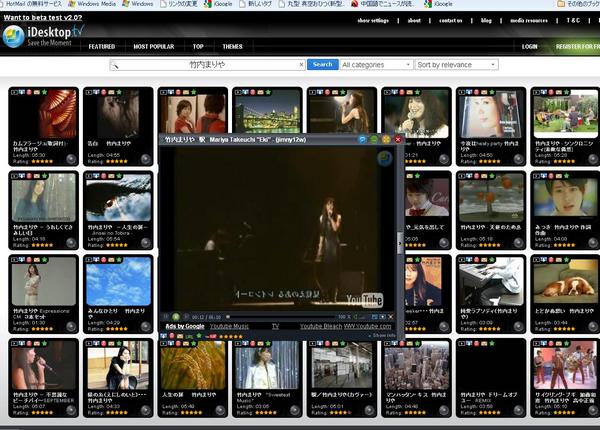Click the envelope icon on Length 05:20 card
This screenshot has height=430, width=600.
click(x=559, y=92)
